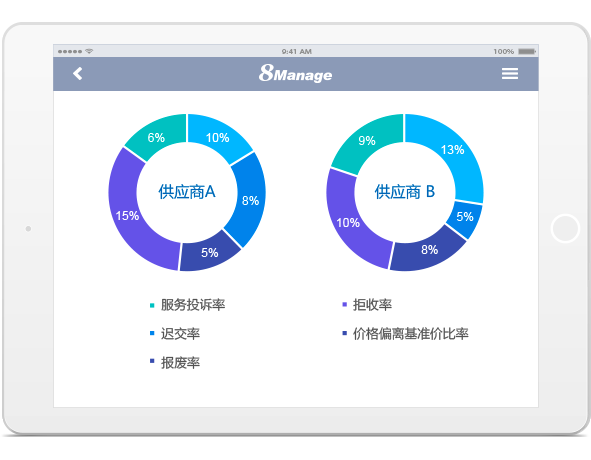This screenshot has width=591, height=460.
Task: Select the 13% segment of 供应商 B chart
Action: (452, 150)
